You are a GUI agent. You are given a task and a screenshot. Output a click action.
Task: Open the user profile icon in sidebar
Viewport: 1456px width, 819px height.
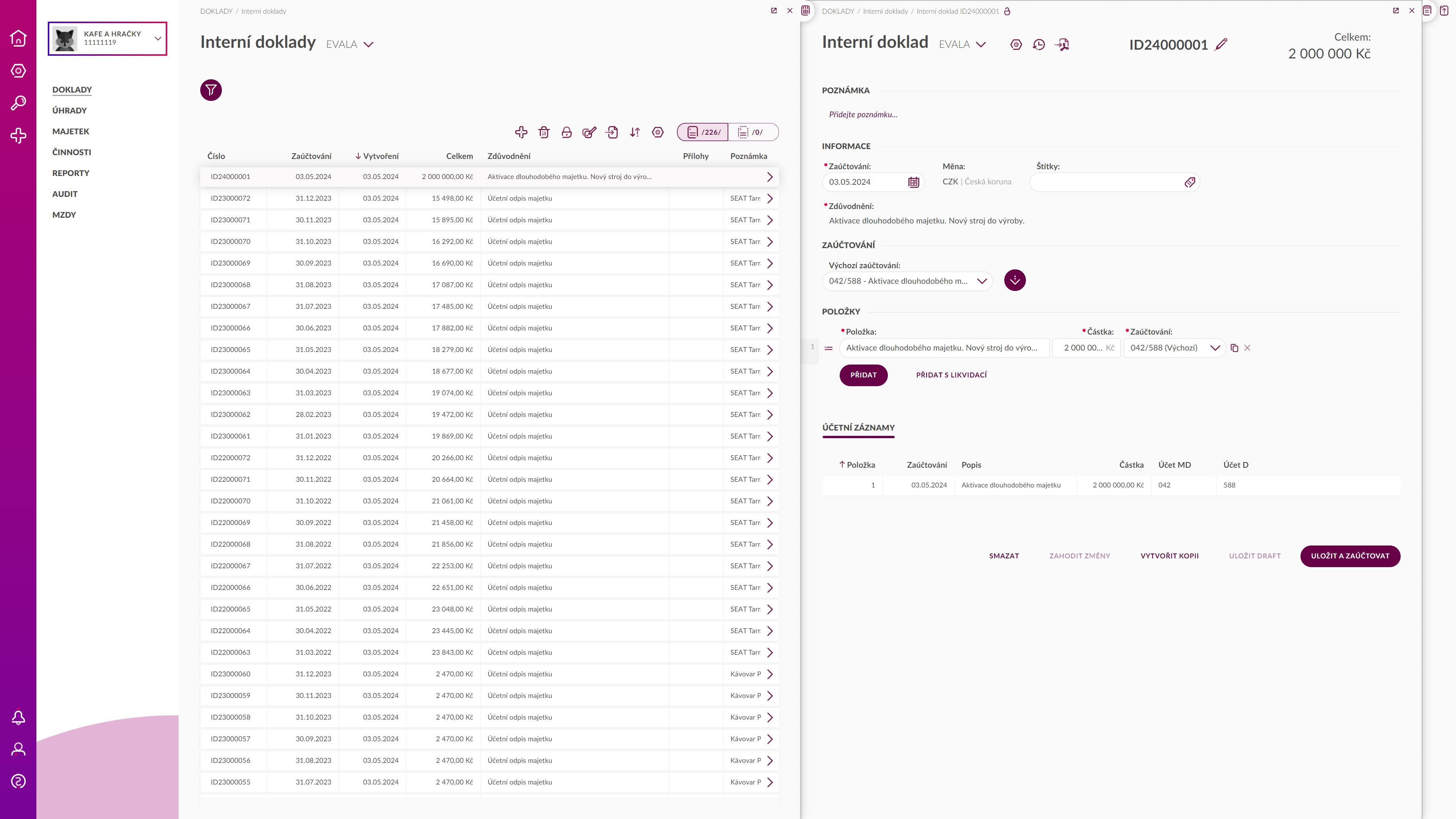pyautogui.click(x=18, y=750)
